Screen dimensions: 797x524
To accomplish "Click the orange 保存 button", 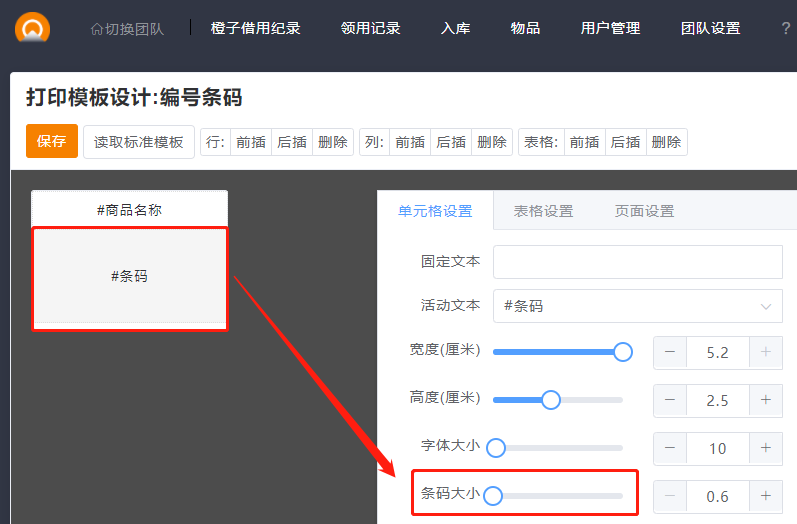I will 51,142.
